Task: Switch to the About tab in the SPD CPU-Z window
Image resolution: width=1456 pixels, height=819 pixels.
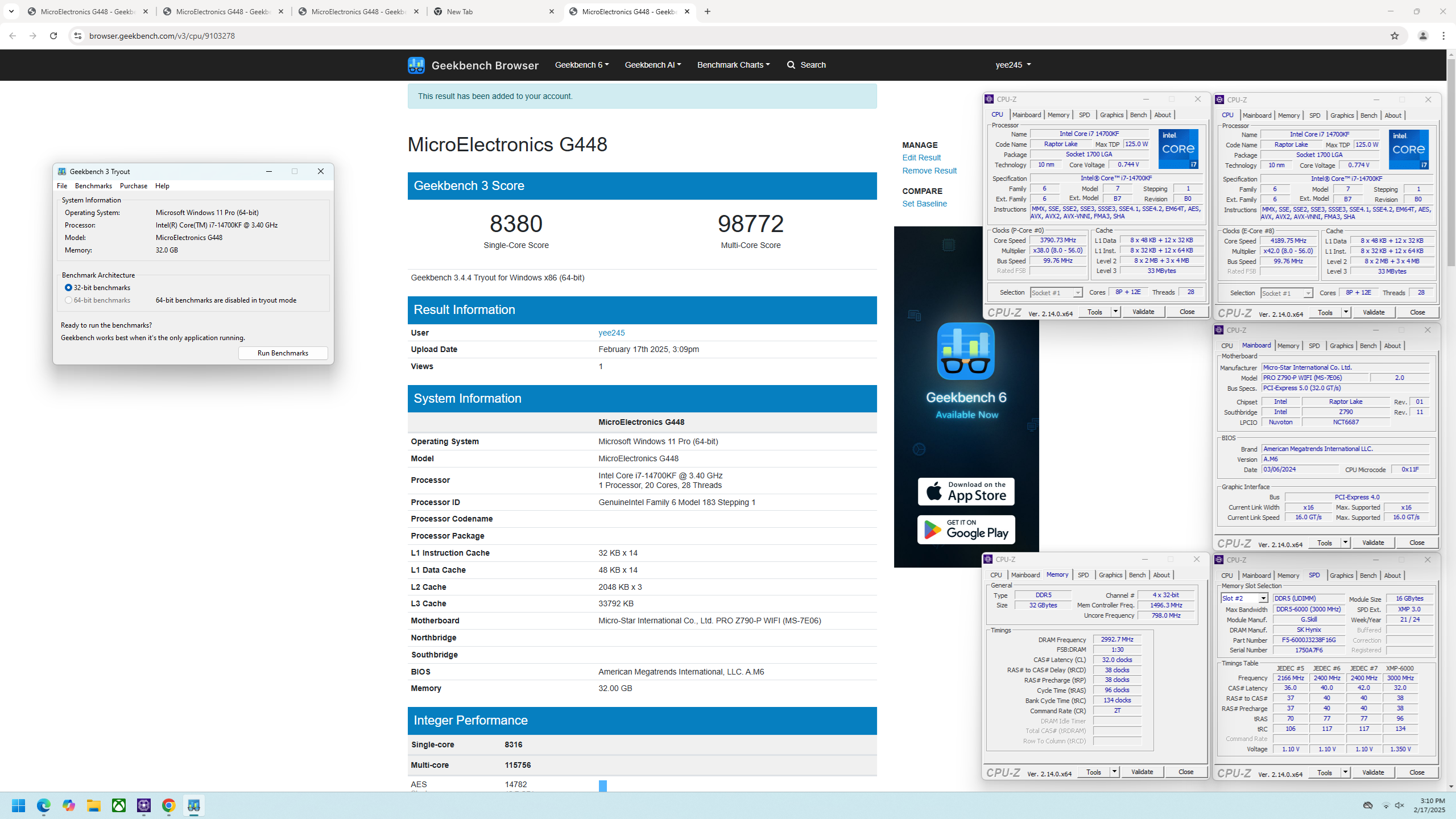Action: pos(1392,576)
